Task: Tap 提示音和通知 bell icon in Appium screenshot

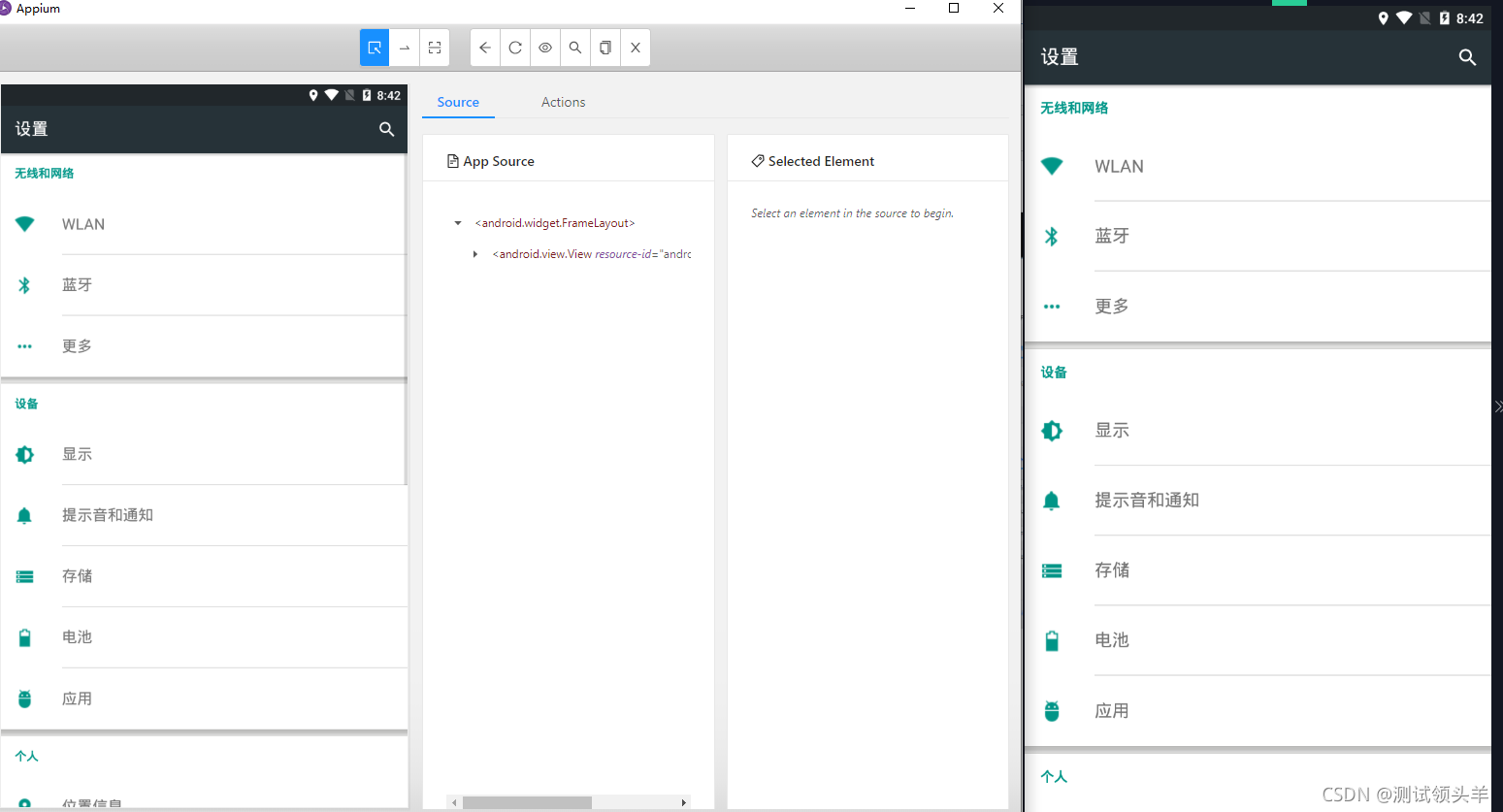Action: click(25, 515)
